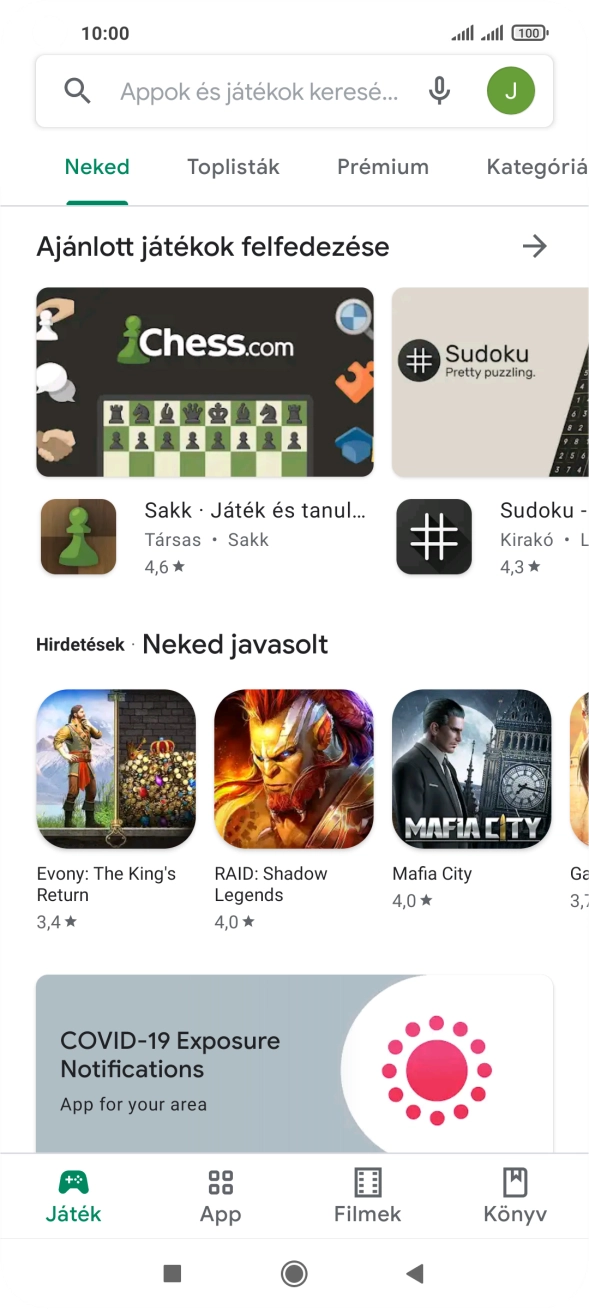Image resolution: width=589 pixels, height=1309 pixels.
Task: Open the COVID-19 Exposure Notifications banner
Action: 294,1064
